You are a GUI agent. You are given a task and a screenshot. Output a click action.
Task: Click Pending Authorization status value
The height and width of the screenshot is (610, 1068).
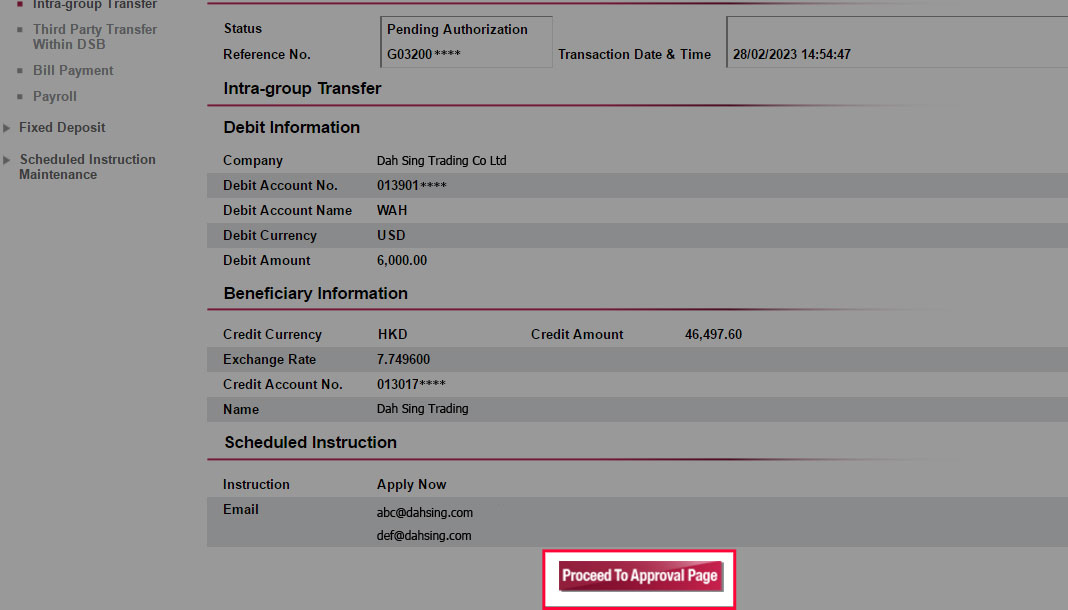[x=457, y=29]
